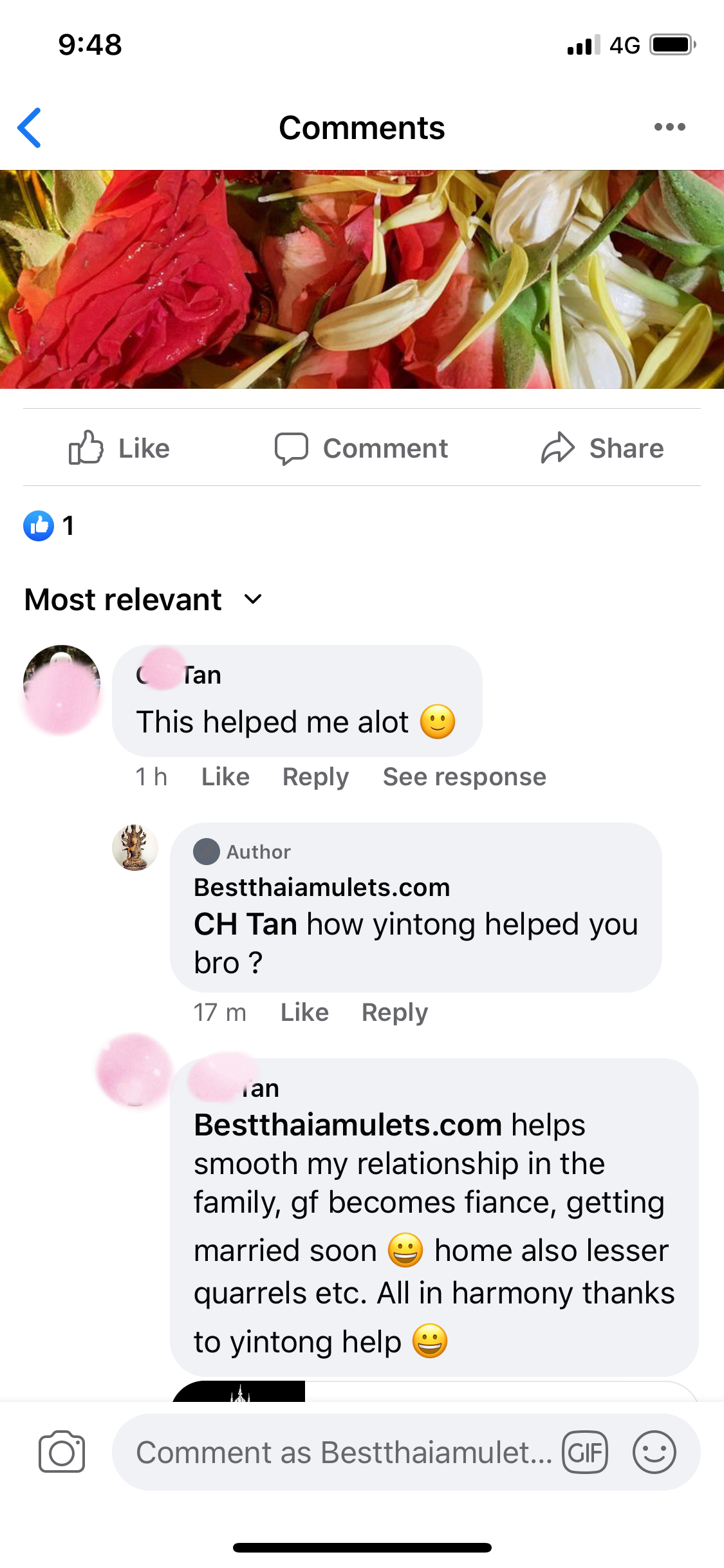724x1568 pixels.
Task: Open the emoji smiley picker
Action: tap(654, 1452)
